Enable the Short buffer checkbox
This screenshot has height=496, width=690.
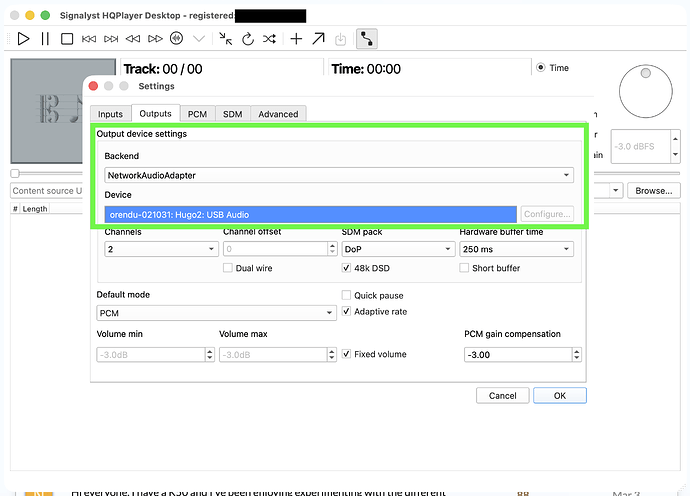[464, 268]
